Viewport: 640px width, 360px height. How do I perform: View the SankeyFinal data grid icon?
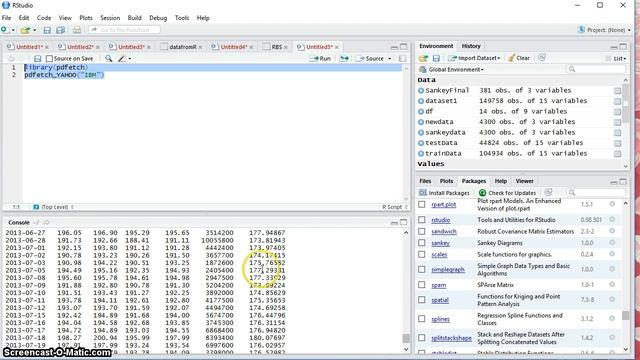coord(618,91)
